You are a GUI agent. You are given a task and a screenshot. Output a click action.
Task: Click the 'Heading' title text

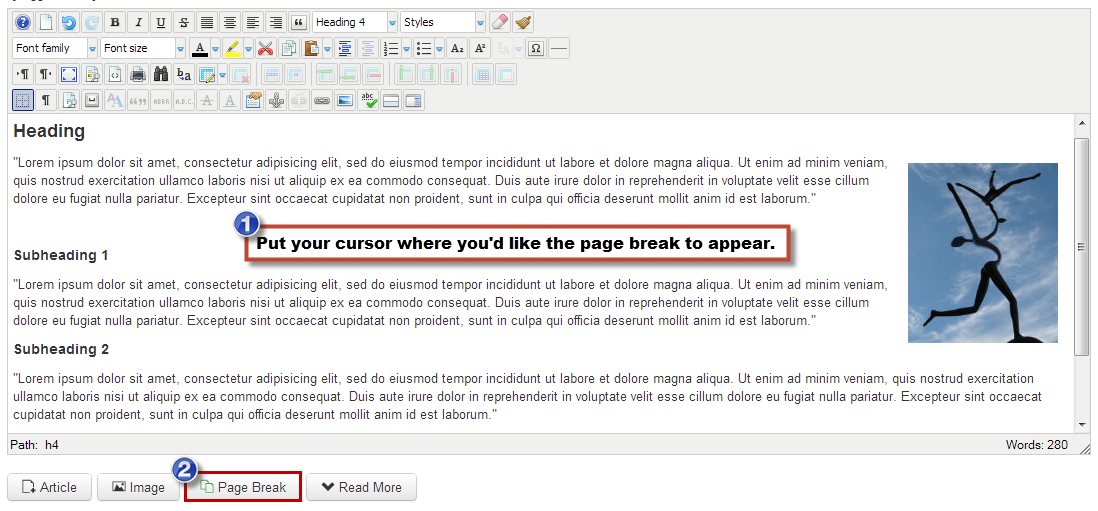(49, 131)
